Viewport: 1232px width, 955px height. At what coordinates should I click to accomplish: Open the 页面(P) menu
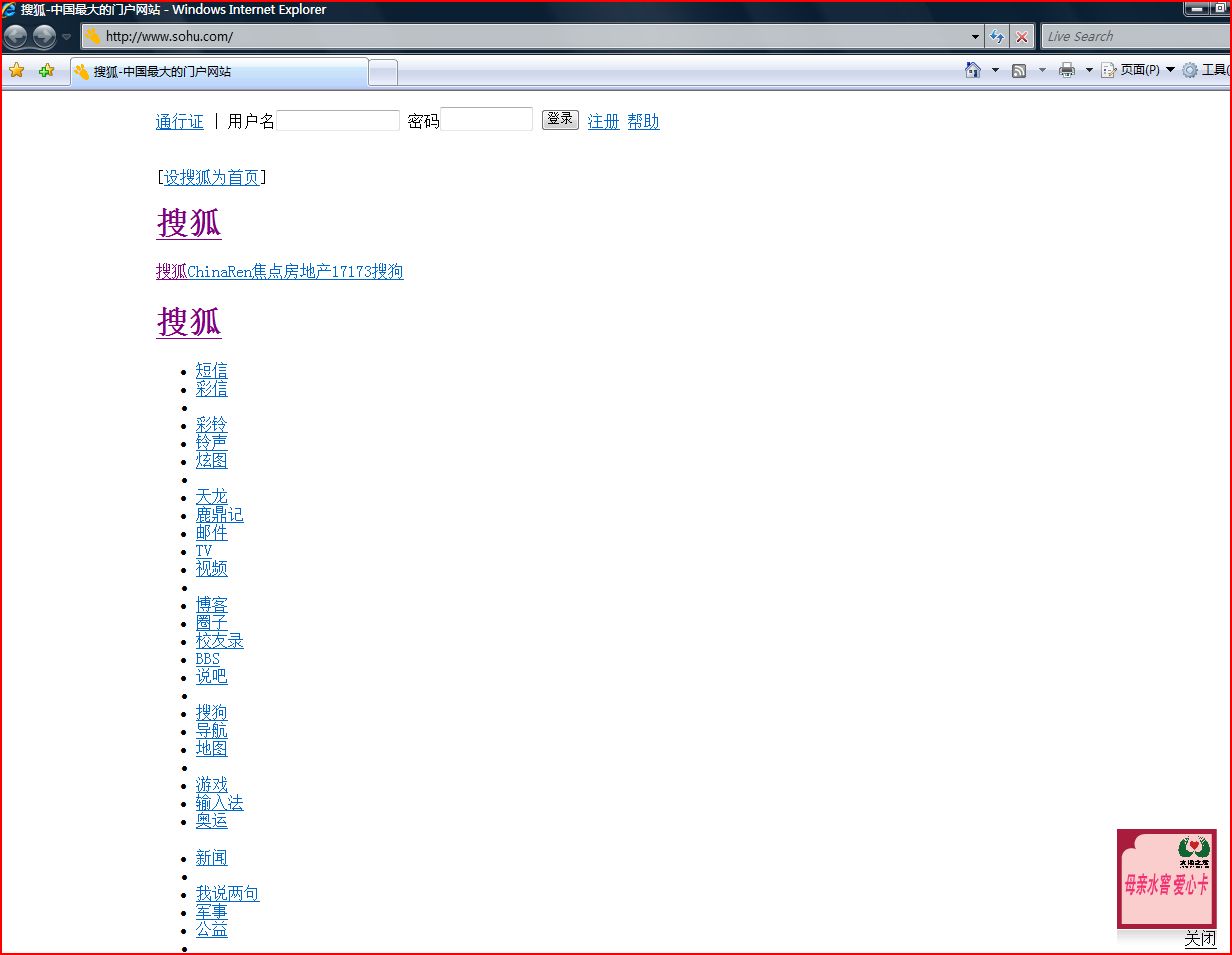click(x=1138, y=70)
